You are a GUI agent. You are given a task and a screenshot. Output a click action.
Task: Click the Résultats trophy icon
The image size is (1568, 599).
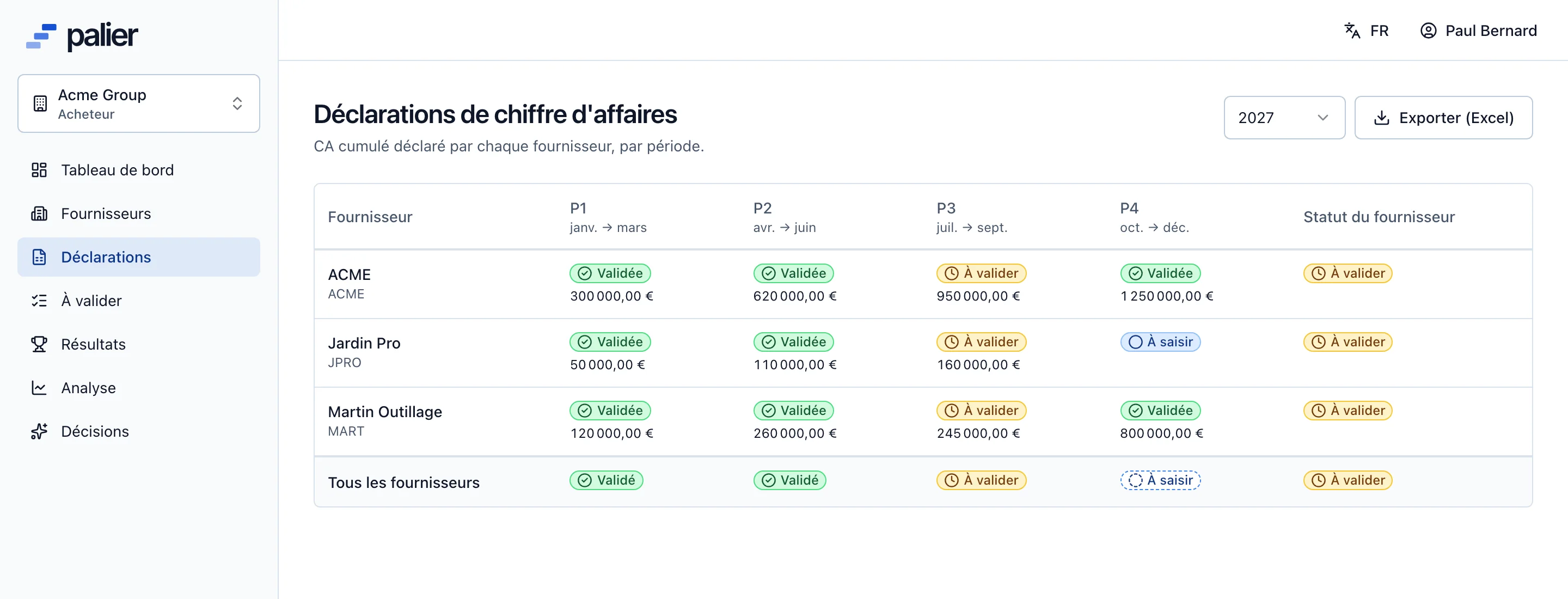[39, 344]
